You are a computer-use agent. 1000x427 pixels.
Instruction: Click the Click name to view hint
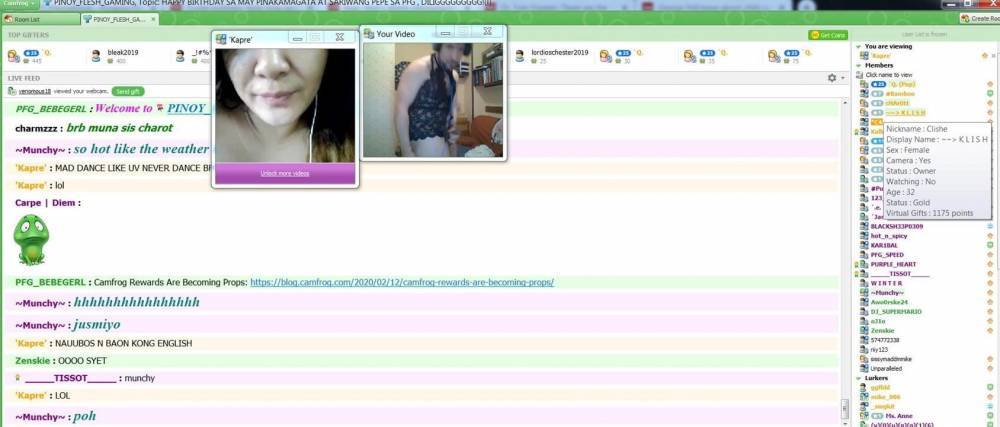click(x=888, y=75)
